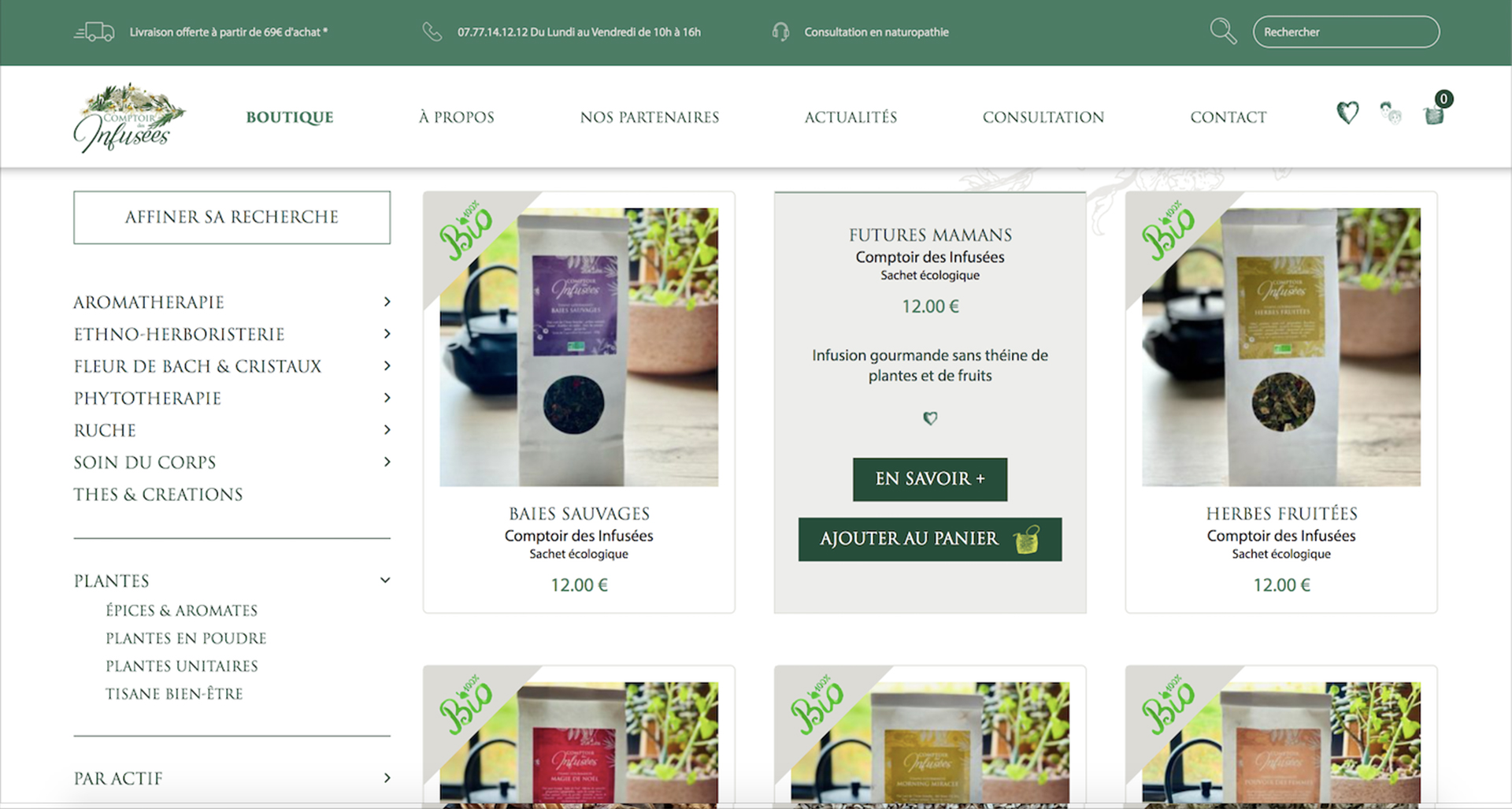Click the Comptoir des Infusées logo

128,117
